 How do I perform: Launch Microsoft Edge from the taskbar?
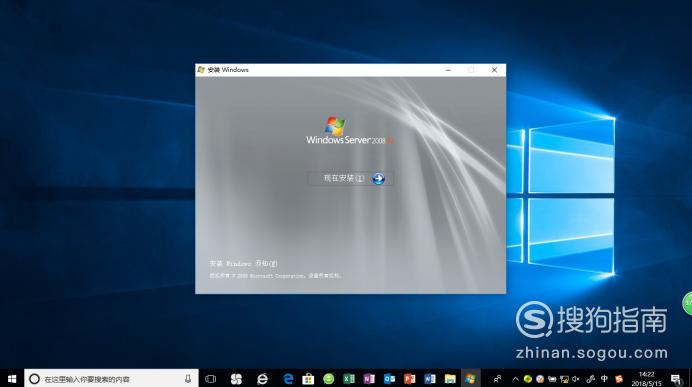click(x=288, y=379)
